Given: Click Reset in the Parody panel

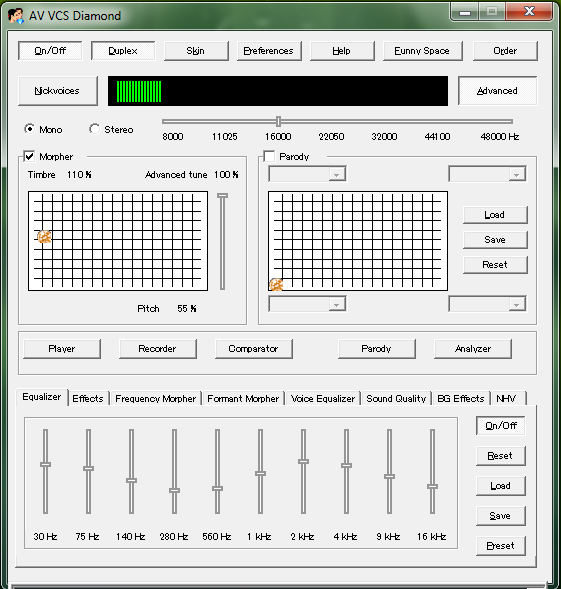Looking at the screenshot, I should (495, 265).
